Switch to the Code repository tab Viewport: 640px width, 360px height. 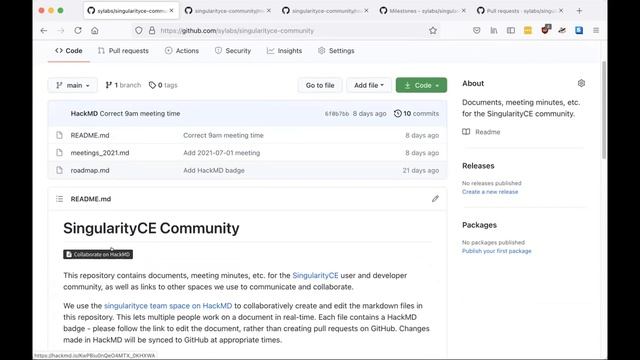click(69, 51)
